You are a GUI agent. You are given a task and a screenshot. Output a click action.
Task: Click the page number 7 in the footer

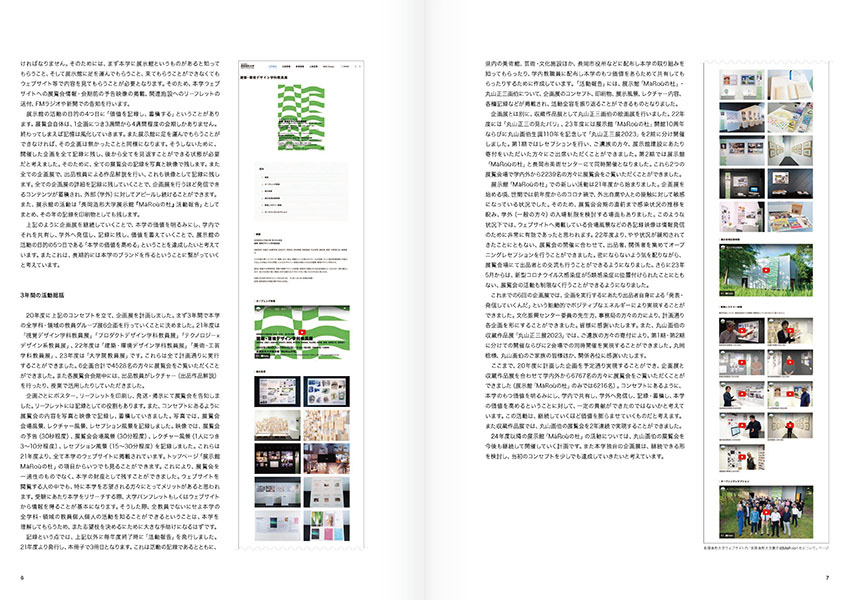pyautogui.click(x=827, y=578)
